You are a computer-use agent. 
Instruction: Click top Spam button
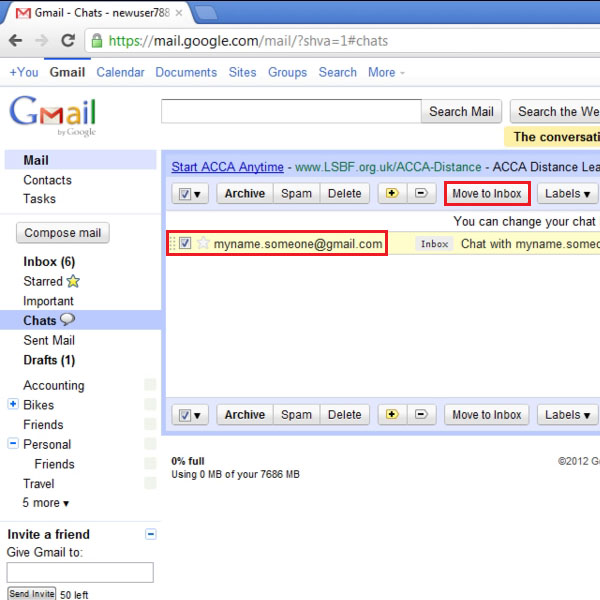(x=297, y=193)
